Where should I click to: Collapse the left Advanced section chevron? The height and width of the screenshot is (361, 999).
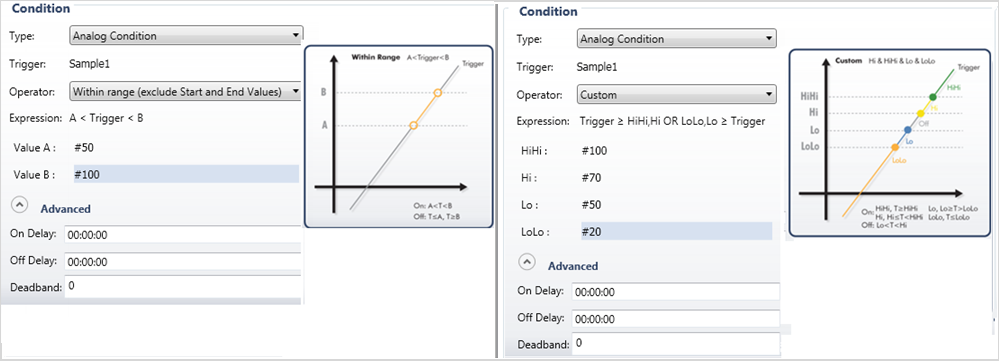click(20, 206)
